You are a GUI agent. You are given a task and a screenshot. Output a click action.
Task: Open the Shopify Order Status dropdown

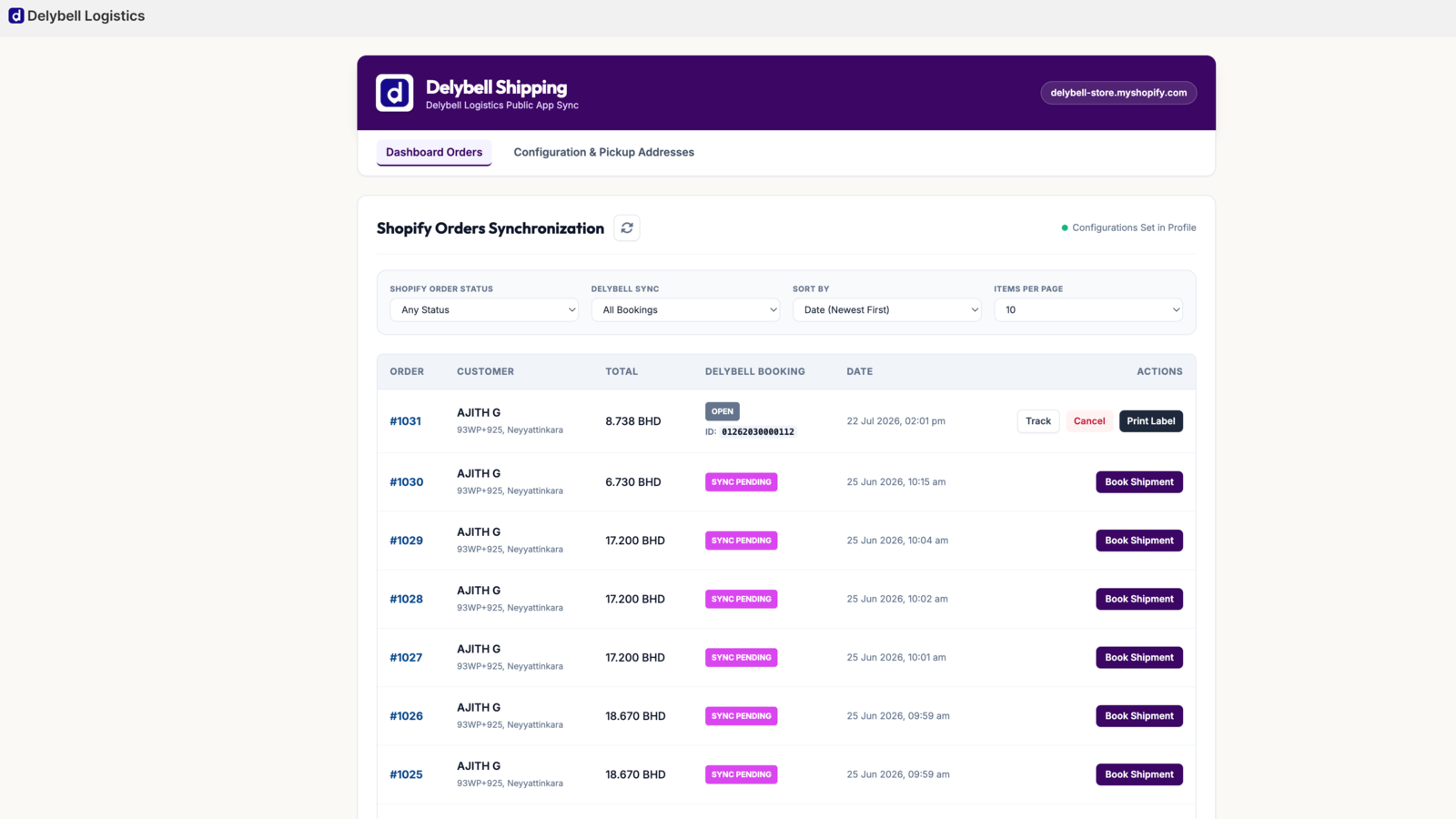pos(484,310)
